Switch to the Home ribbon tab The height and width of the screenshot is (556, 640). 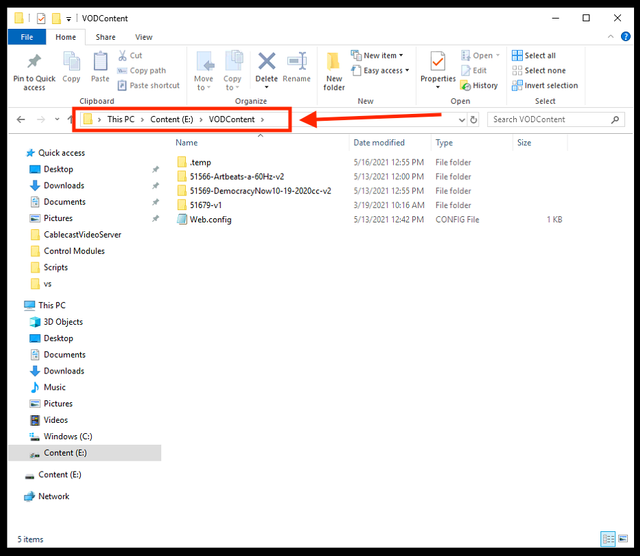(66, 37)
